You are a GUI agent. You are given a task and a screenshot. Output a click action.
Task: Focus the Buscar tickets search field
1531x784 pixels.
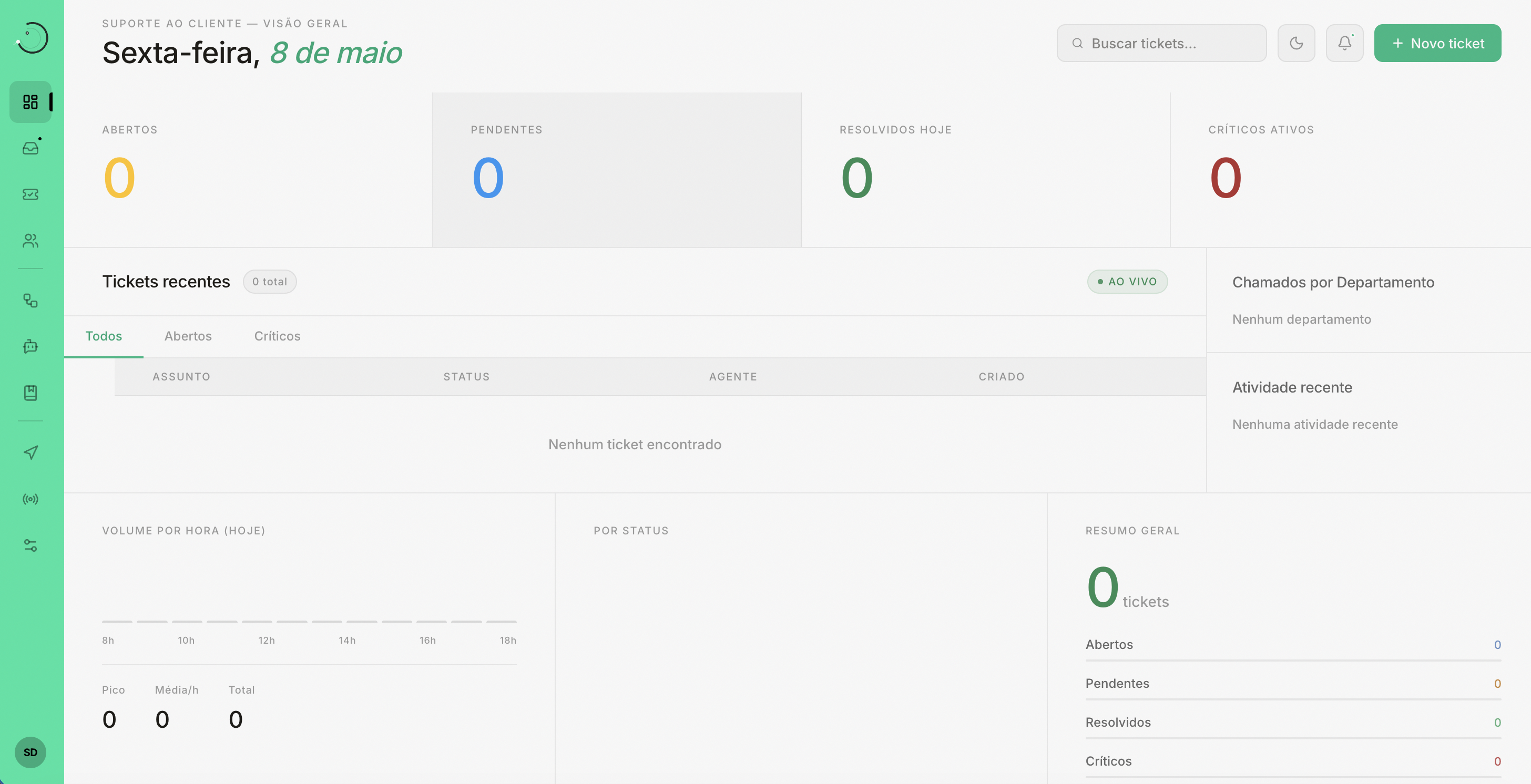tap(1161, 43)
